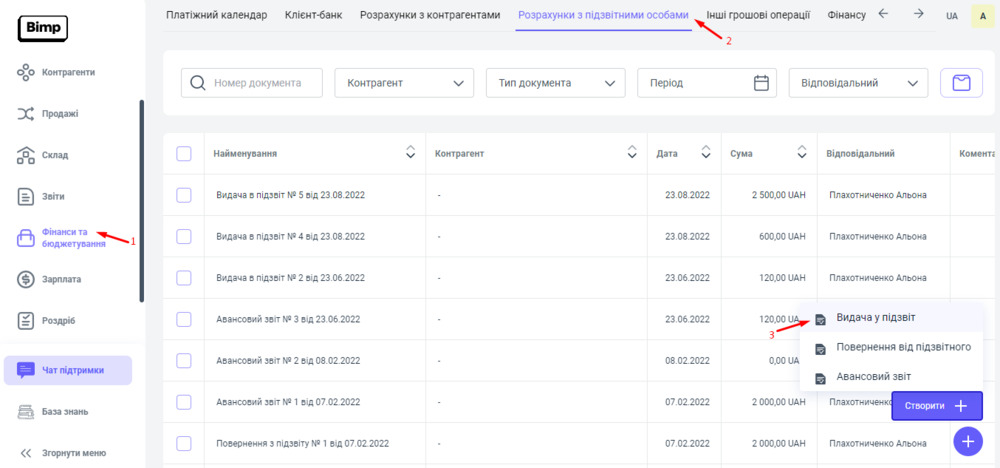The height and width of the screenshot is (468, 1000).
Task: Click the envelope mail icon button
Action: [961, 83]
